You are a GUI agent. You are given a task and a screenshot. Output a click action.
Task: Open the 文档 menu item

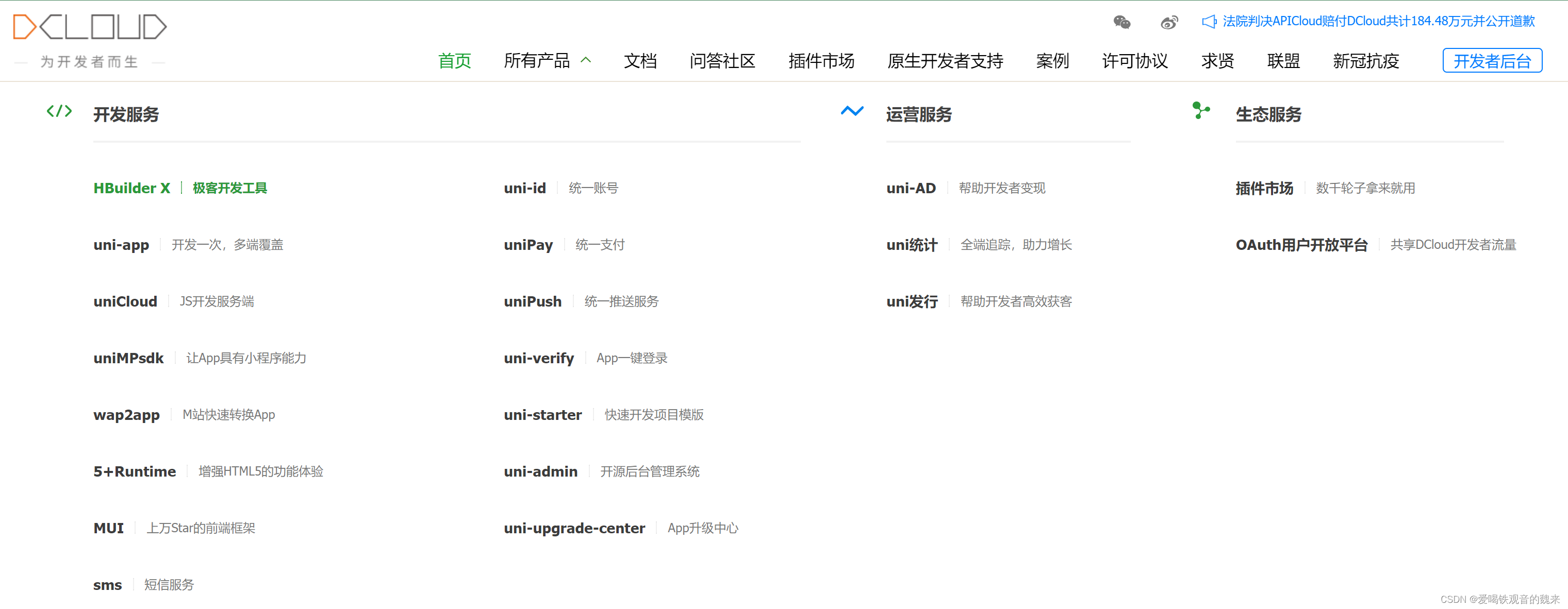coord(640,61)
